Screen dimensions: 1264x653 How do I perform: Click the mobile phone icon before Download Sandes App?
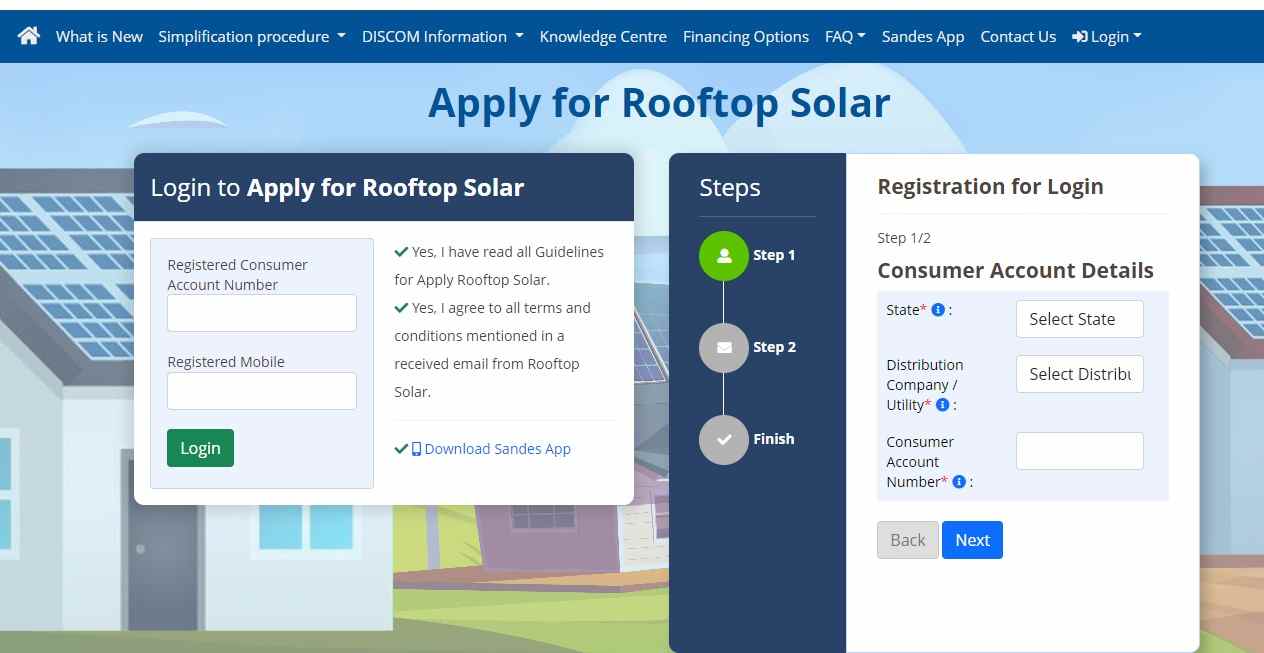[x=416, y=448]
